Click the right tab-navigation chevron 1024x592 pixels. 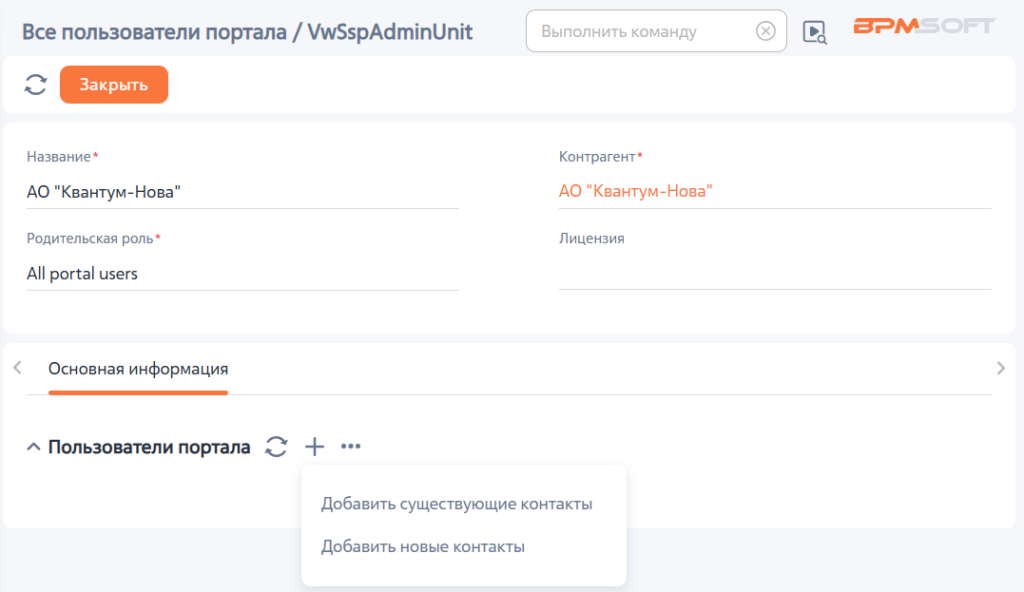pyautogui.click(x=1000, y=368)
